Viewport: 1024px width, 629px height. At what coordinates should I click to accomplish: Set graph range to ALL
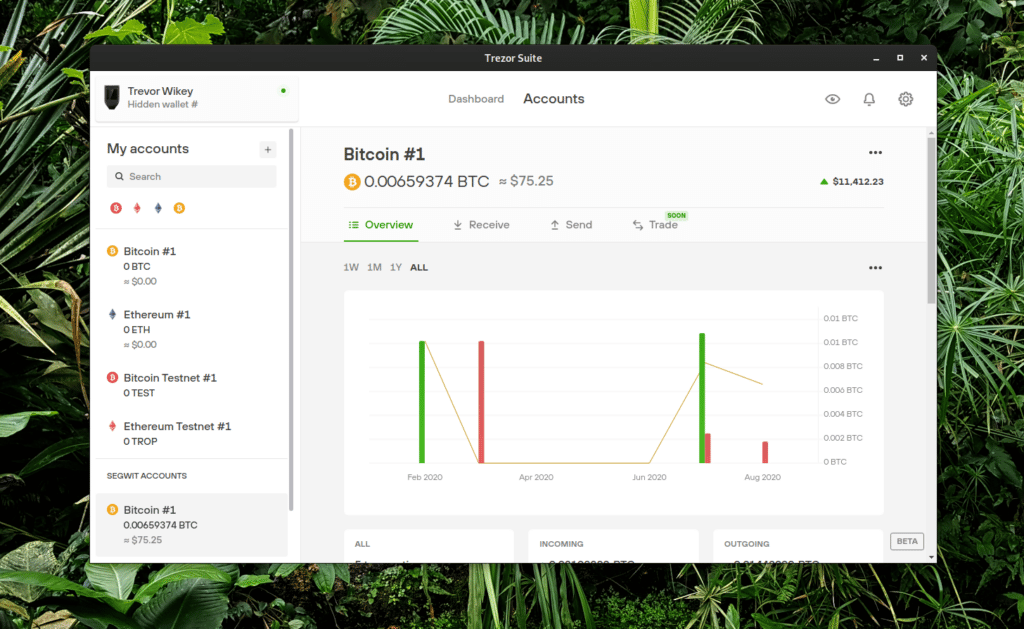tap(419, 267)
